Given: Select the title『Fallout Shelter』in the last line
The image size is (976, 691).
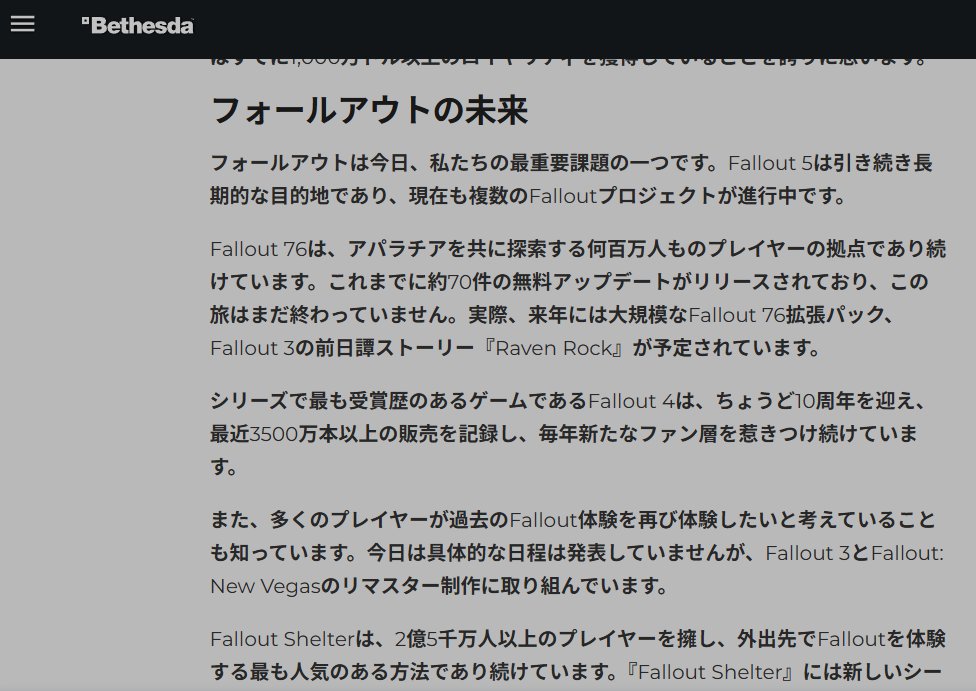Looking at the screenshot, I should (709, 672).
